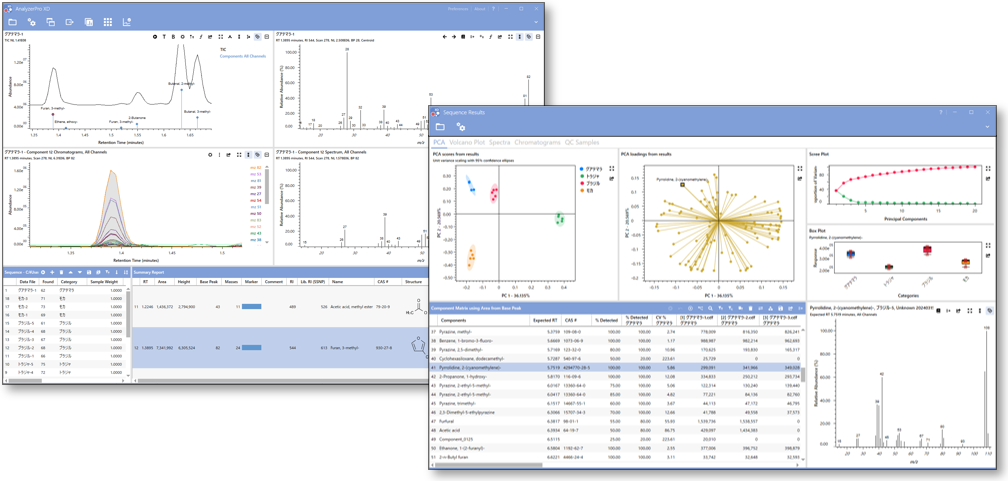Expand the AnalyzerPro ribbon with the chevron
1008x481 pixels.
click(x=536, y=21)
